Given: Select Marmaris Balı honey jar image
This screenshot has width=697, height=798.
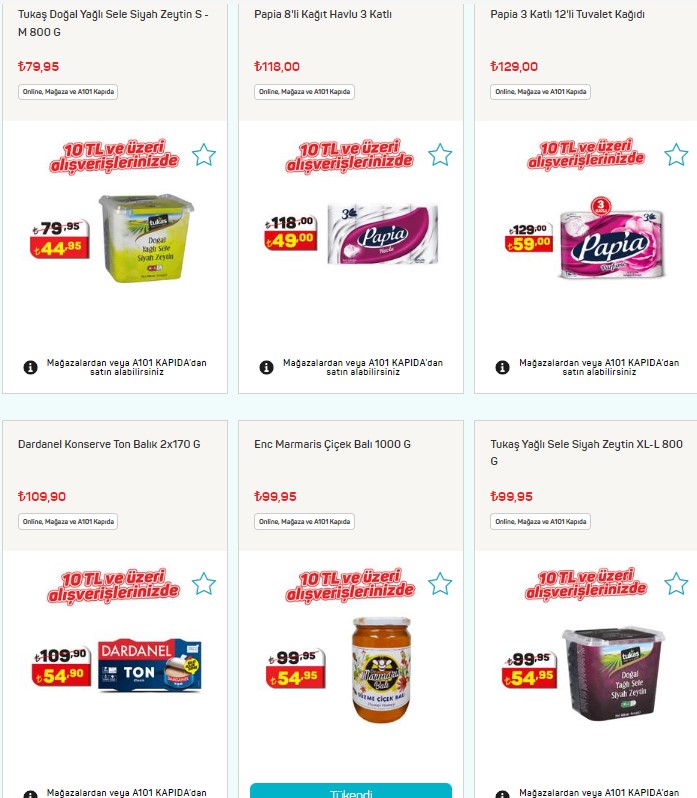Looking at the screenshot, I should click(x=381, y=670).
